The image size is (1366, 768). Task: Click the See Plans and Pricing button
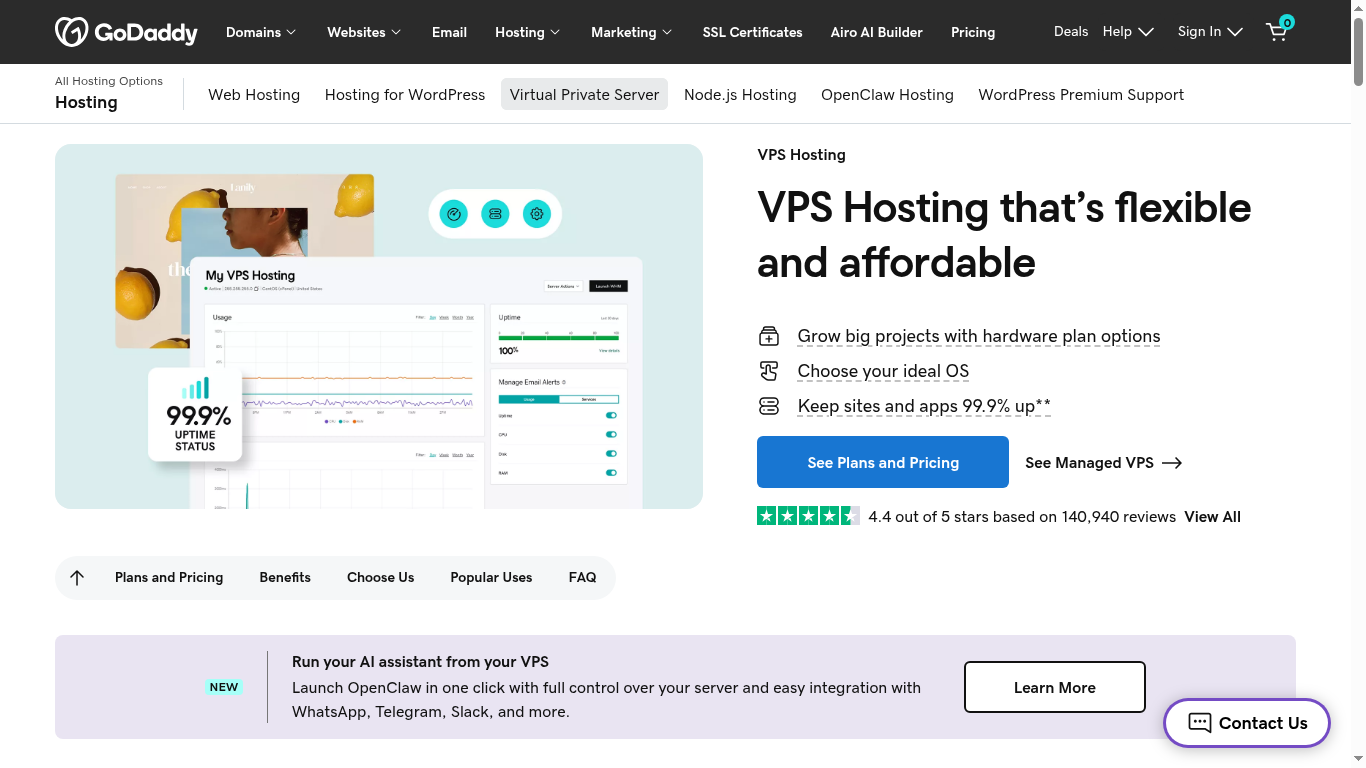click(x=883, y=462)
